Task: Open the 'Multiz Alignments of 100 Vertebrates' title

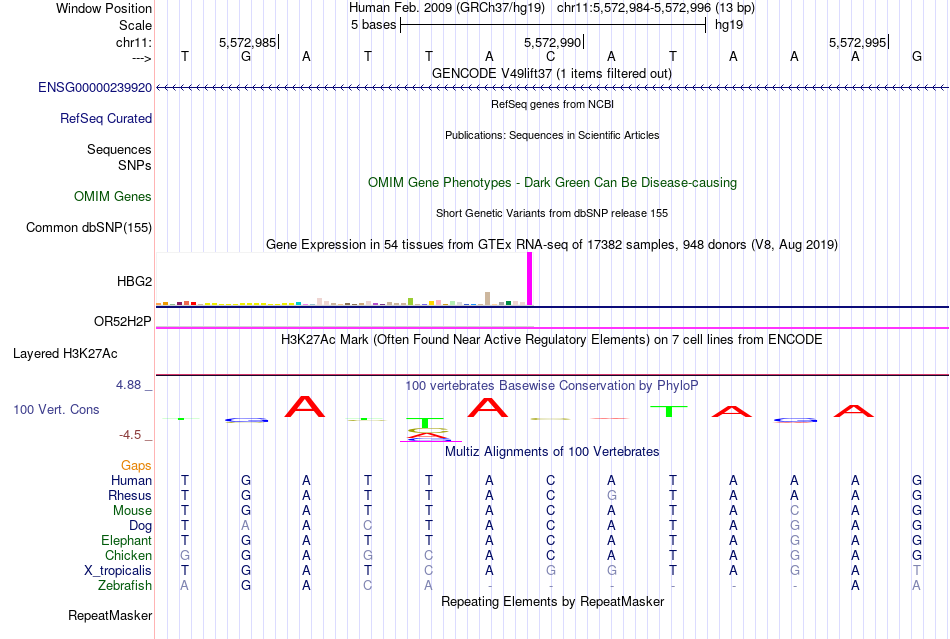Action: pos(552,452)
